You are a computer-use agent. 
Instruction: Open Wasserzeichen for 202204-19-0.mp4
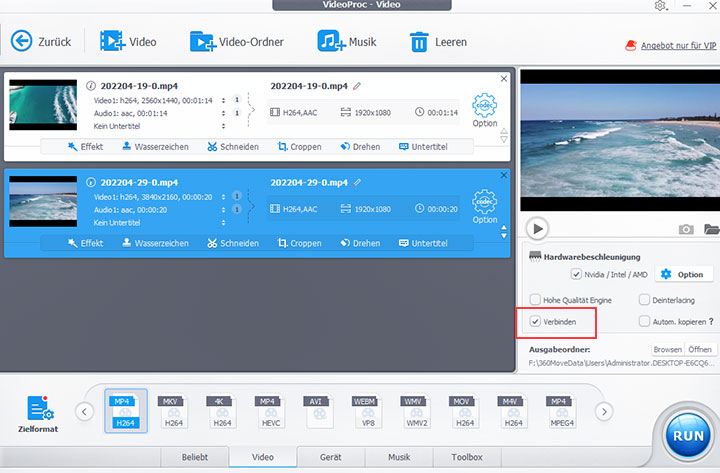(155, 146)
